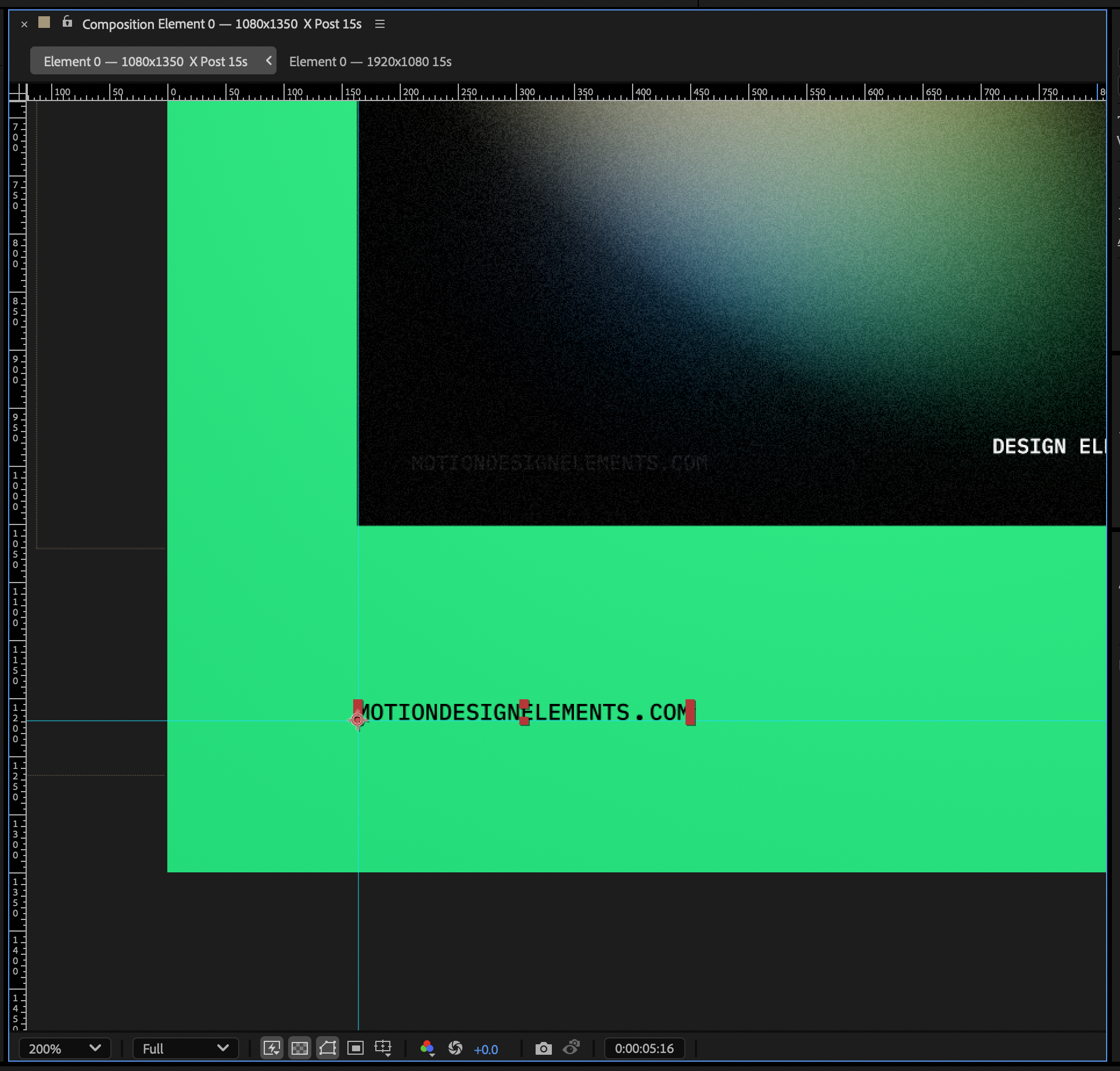1120x1071 pixels.
Task: Switch to the Element 0 1920x1080 viewer tab
Action: coord(370,61)
